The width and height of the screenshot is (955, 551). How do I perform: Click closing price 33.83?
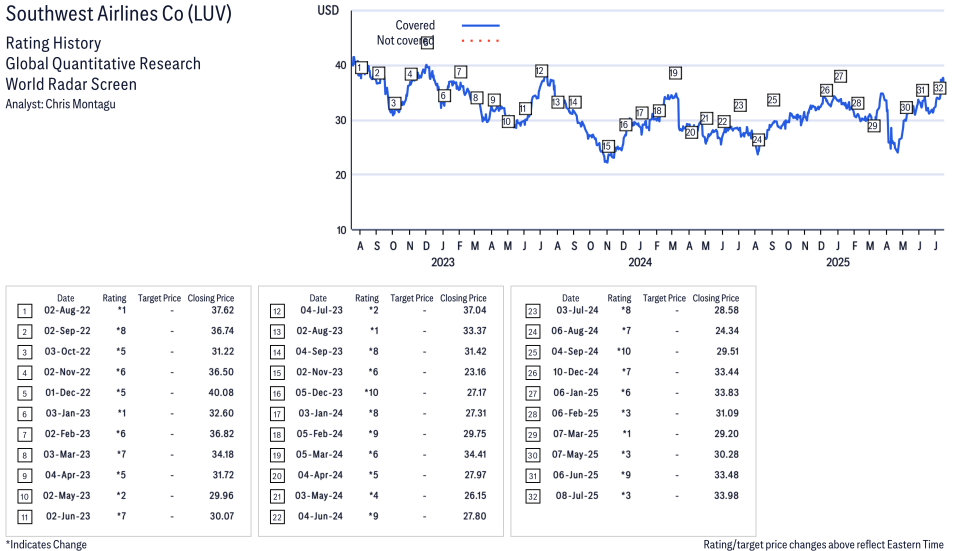727,393
